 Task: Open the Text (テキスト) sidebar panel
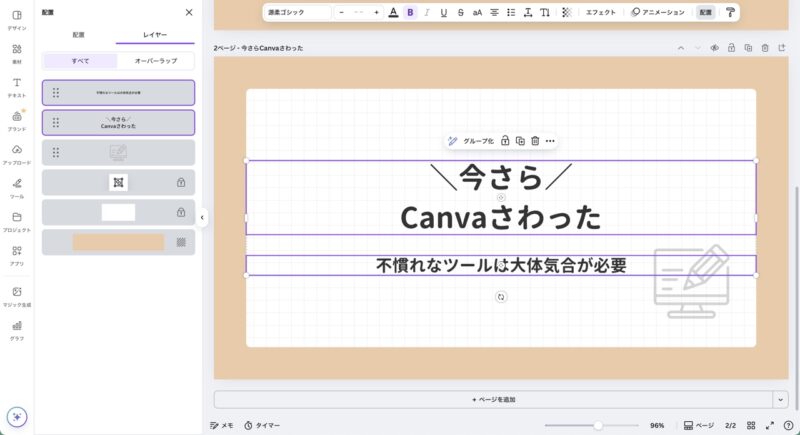[x=17, y=88]
